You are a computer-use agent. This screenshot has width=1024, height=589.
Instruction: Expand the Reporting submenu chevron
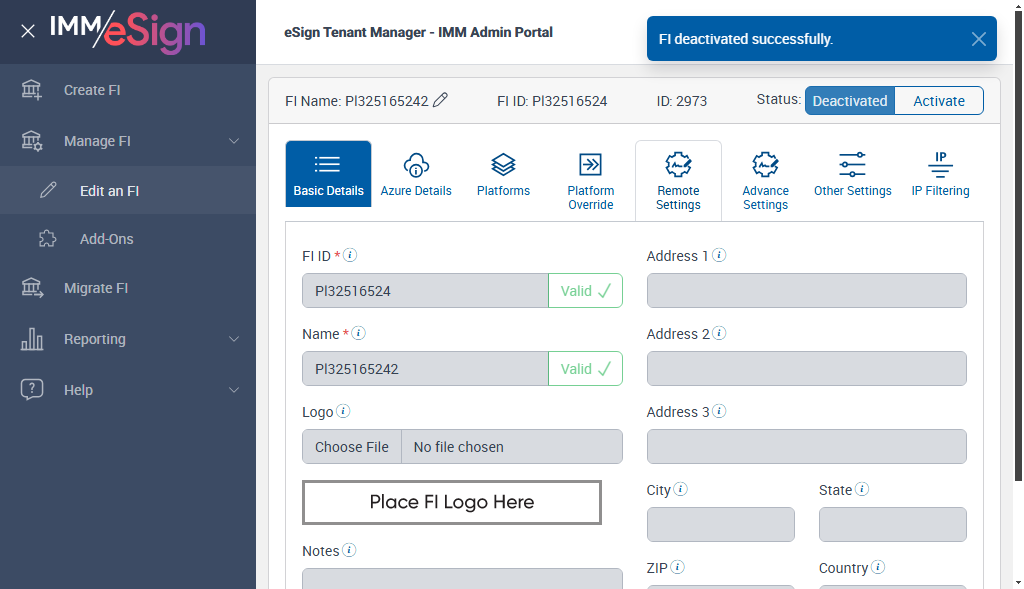pyautogui.click(x=234, y=339)
